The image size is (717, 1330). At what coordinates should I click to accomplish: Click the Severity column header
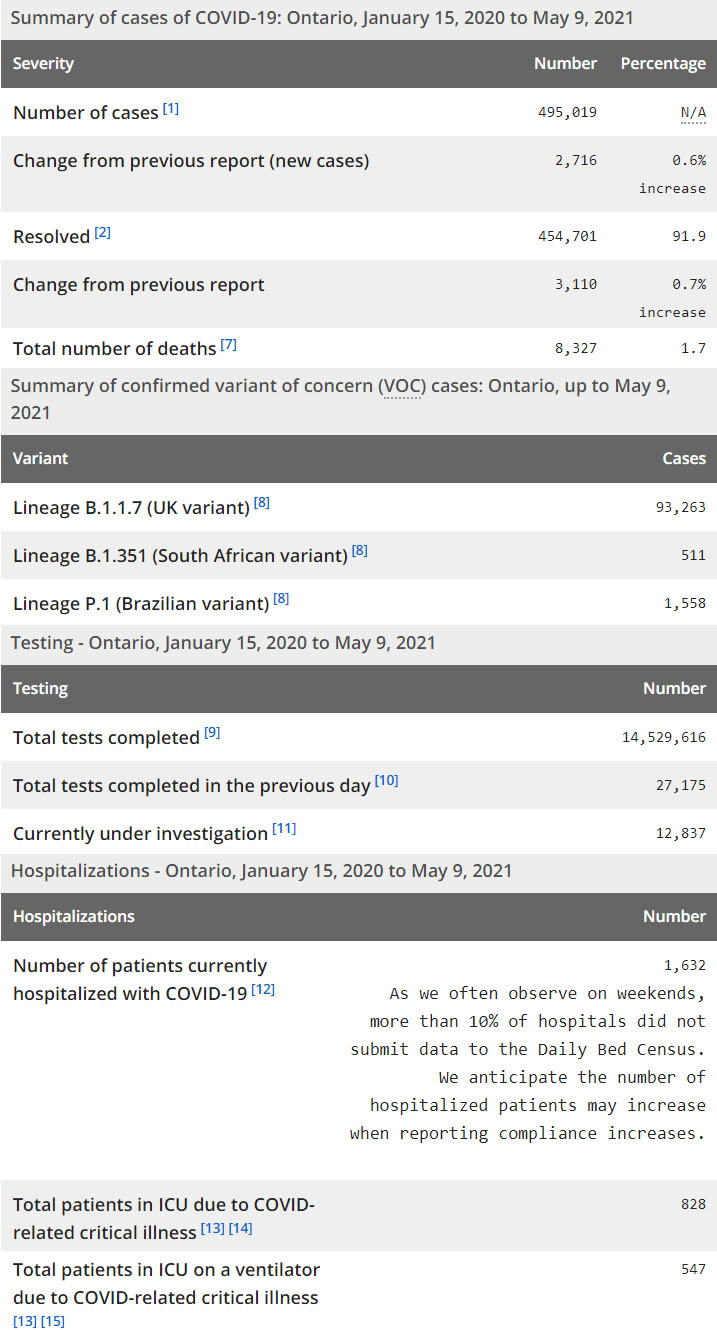pyautogui.click(x=43, y=64)
